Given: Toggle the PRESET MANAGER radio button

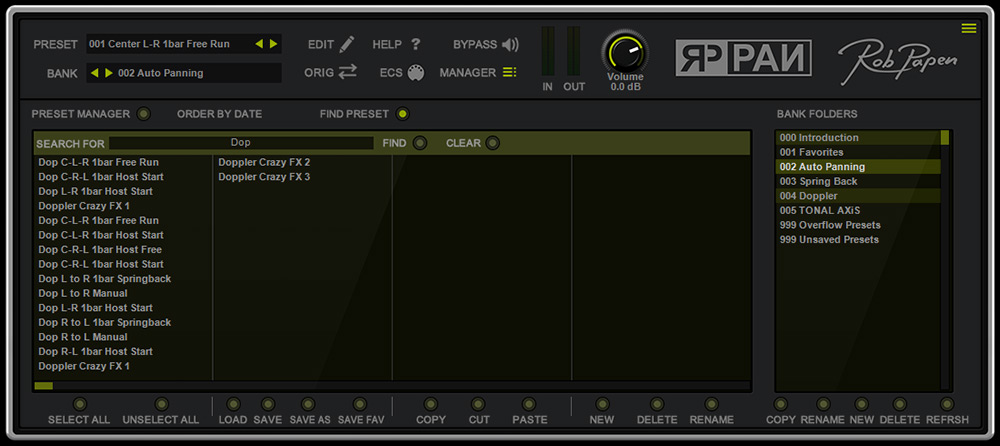Looking at the screenshot, I should point(144,114).
